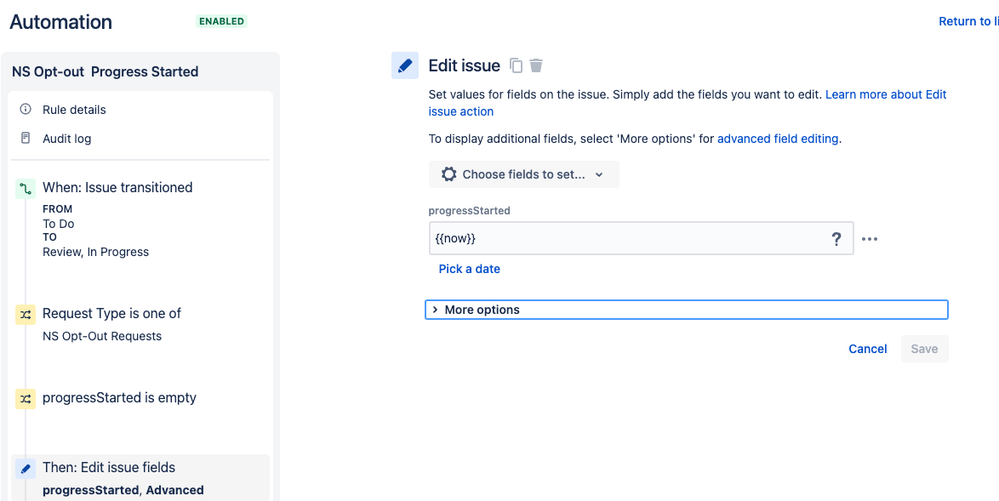The height and width of the screenshot is (501, 999).
Task: Click the Save button
Action: (924, 349)
